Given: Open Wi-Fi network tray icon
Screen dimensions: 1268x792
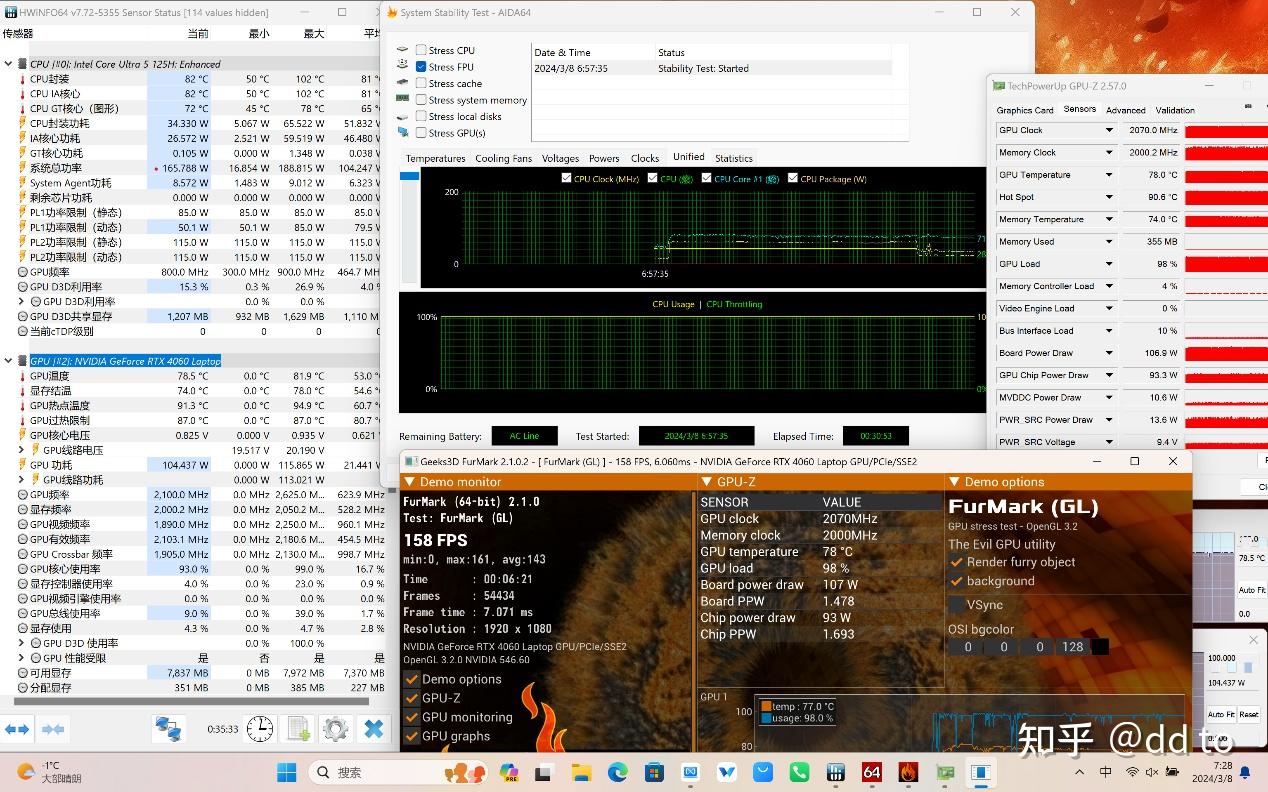Looking at the screenshot, I should pyautogui.click(x=1132, y=772).
